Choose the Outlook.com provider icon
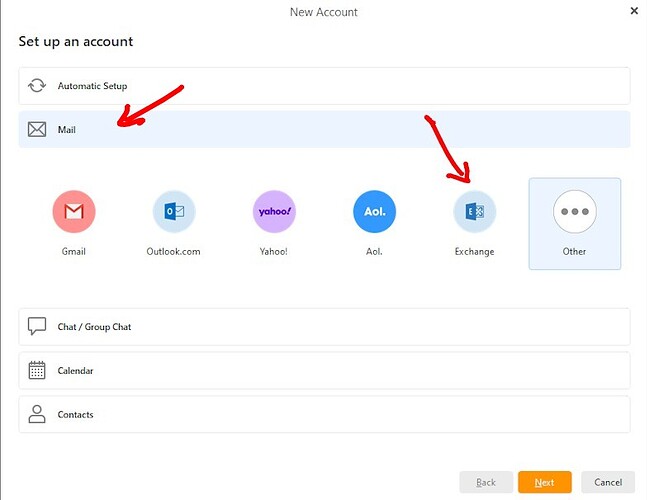 (x=174, y=211)
